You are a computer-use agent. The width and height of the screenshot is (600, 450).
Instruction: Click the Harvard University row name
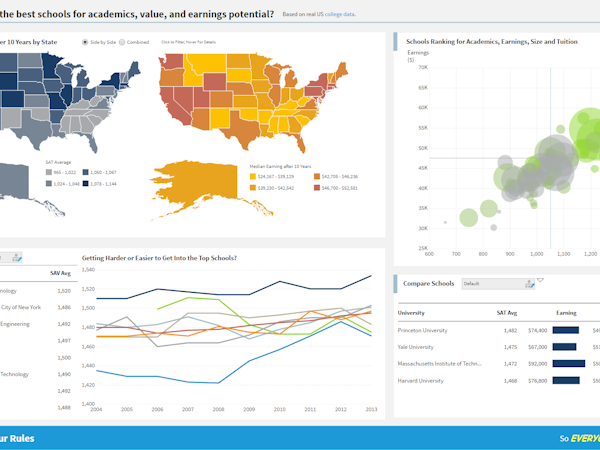421,381
